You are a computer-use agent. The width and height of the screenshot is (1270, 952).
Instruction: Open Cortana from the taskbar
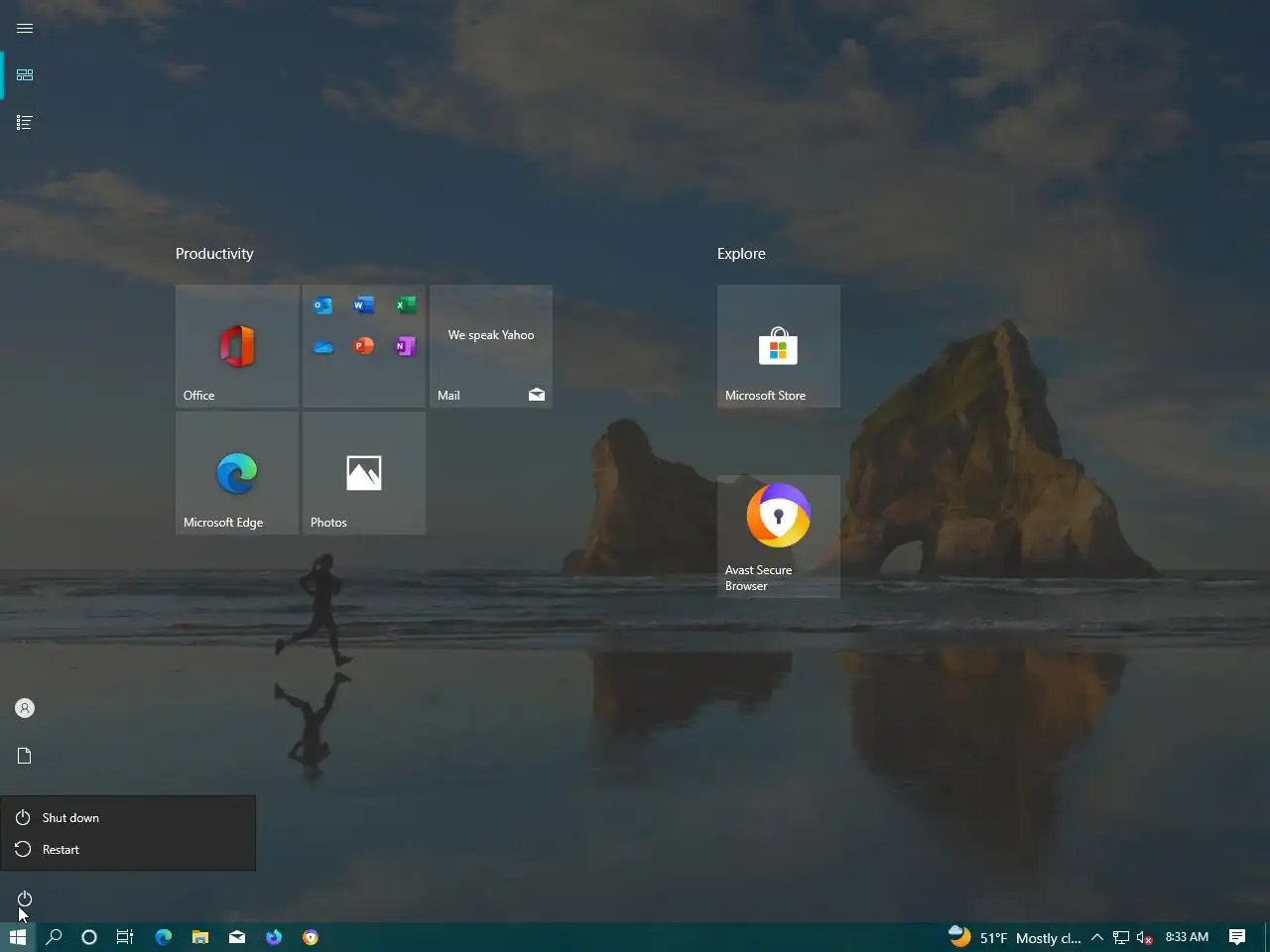click(x=89, y=937)
